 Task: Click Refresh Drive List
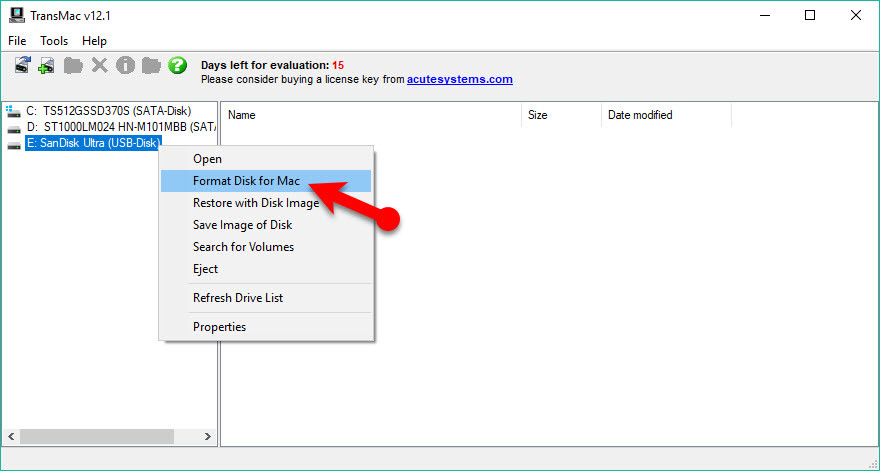[266, 298]
